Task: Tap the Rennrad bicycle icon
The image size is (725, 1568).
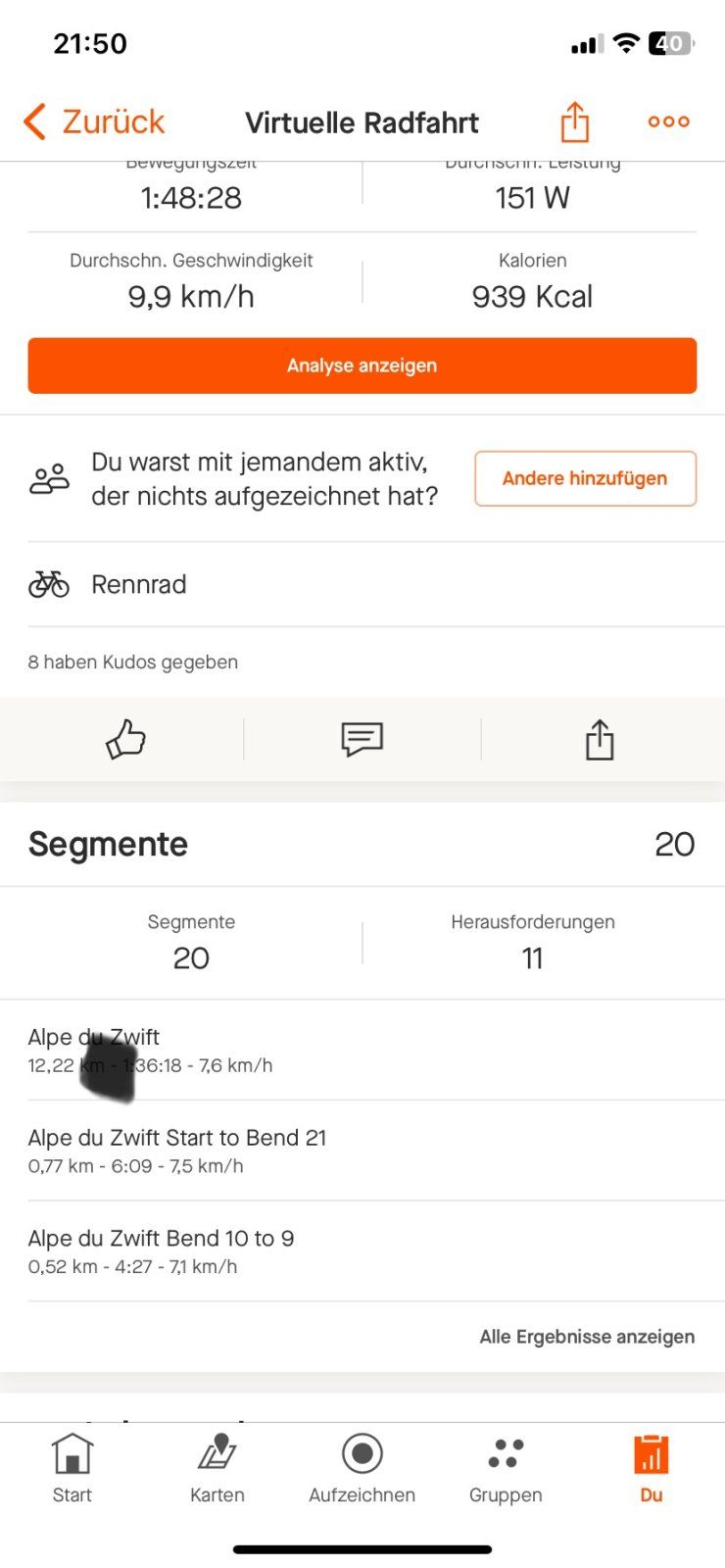Action: pos(49,585)
